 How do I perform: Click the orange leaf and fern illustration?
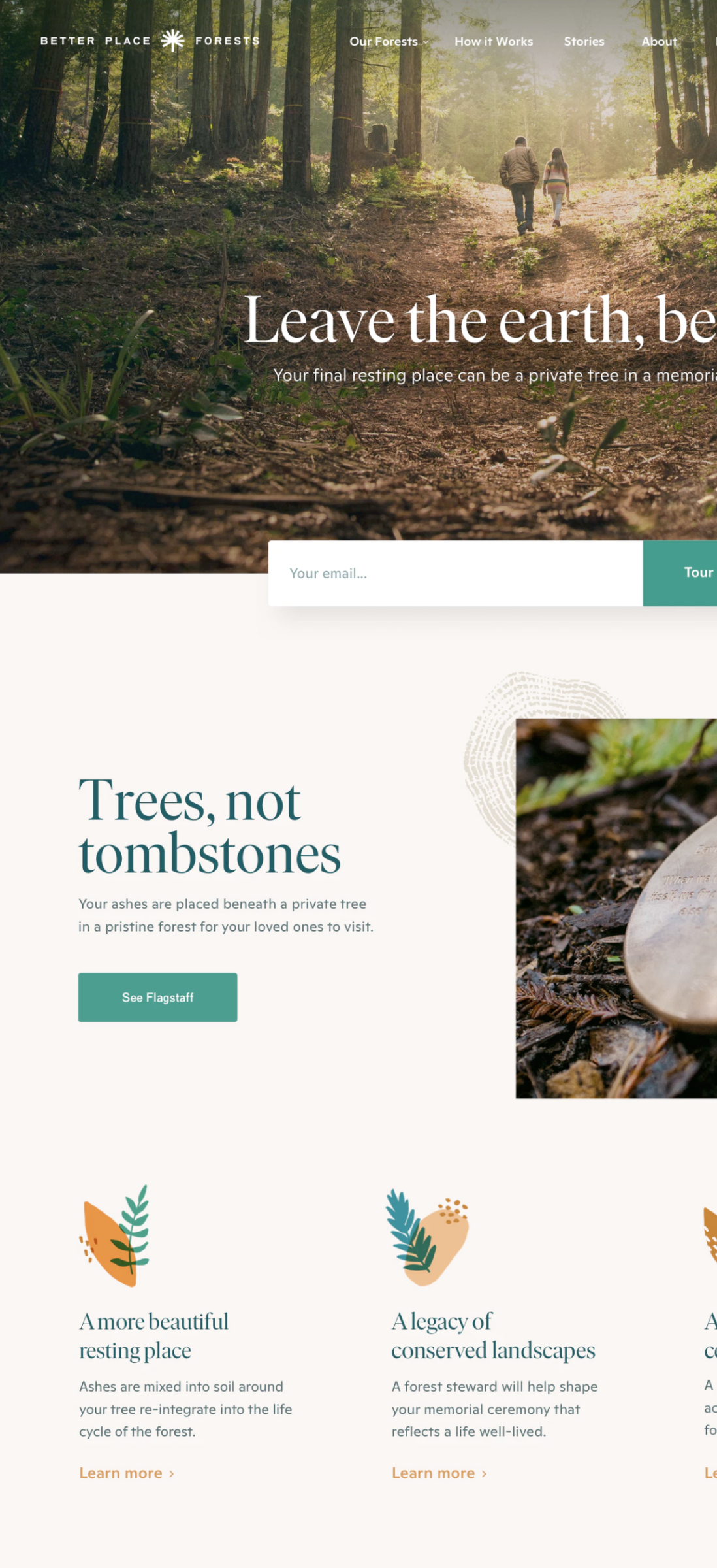(115, 1235)
